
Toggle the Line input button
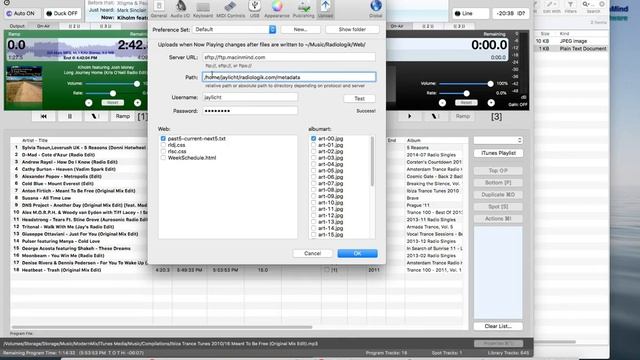click(470, 13)
